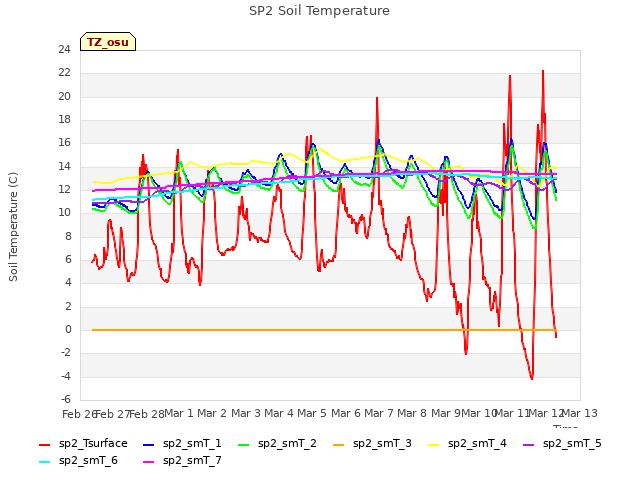Click the SP2 Soil Temperature chart title
Viewport: 640px width, 480px height.
(x=319, y=11)
